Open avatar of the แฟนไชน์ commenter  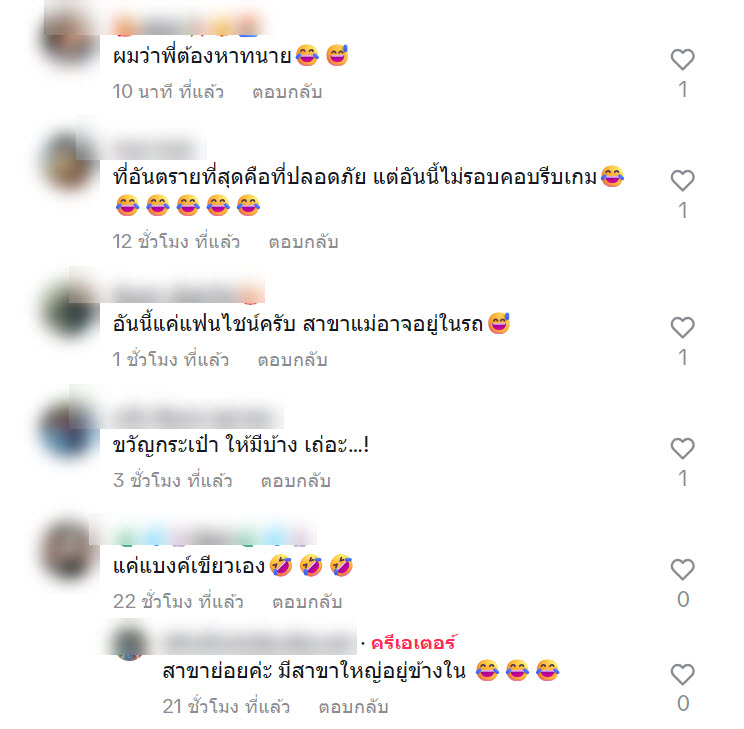point(69,308)
